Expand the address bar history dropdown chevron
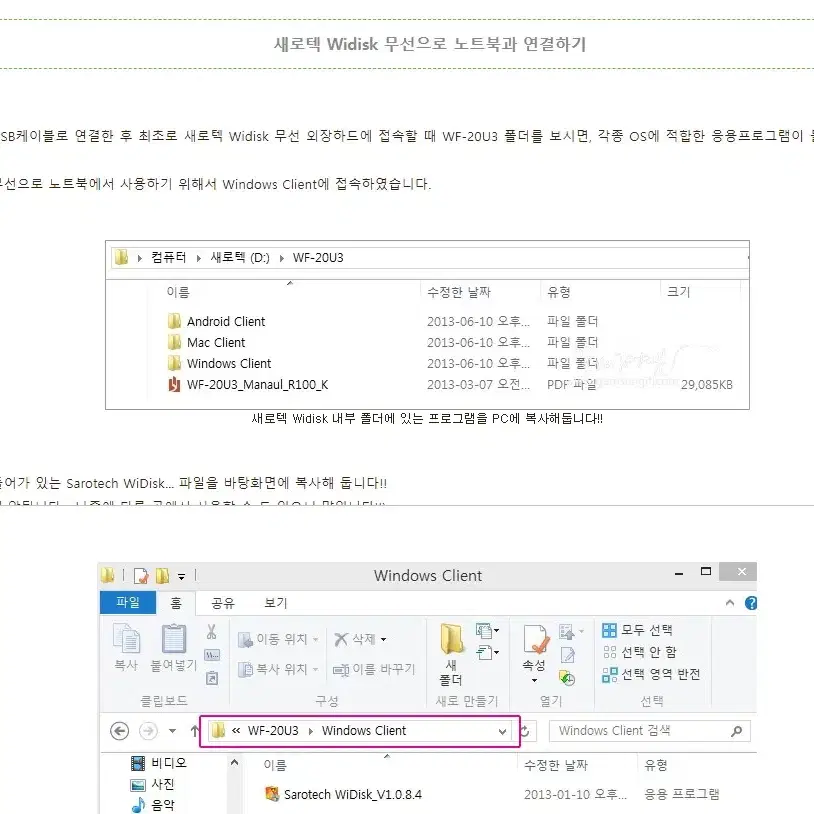This screenshot has height=814, width=814. point(502,731)
